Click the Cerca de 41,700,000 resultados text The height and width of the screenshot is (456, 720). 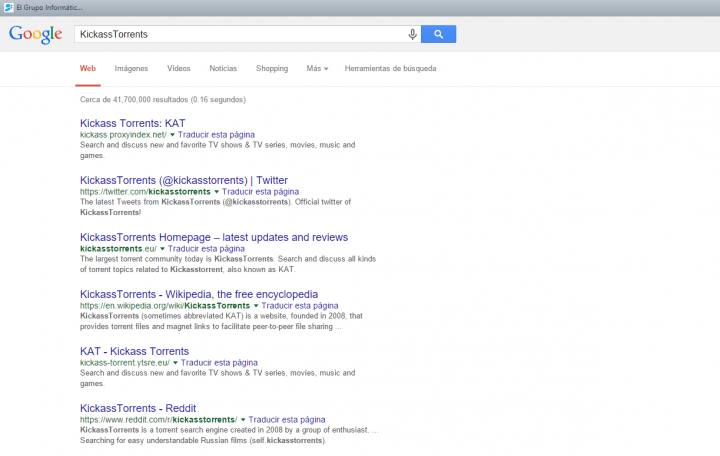(x=163, y=99)
